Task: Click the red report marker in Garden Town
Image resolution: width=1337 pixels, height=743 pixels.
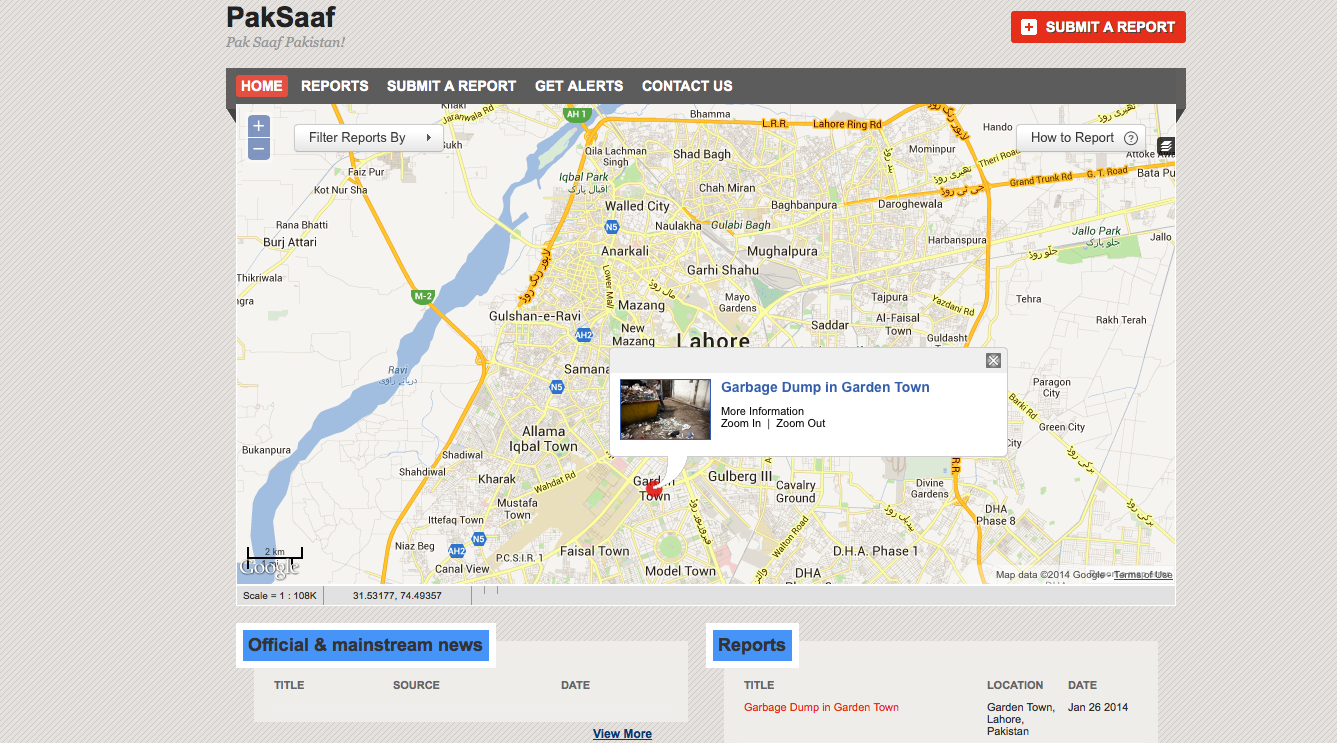Action: pyautogui.click(x=654, y=489)
